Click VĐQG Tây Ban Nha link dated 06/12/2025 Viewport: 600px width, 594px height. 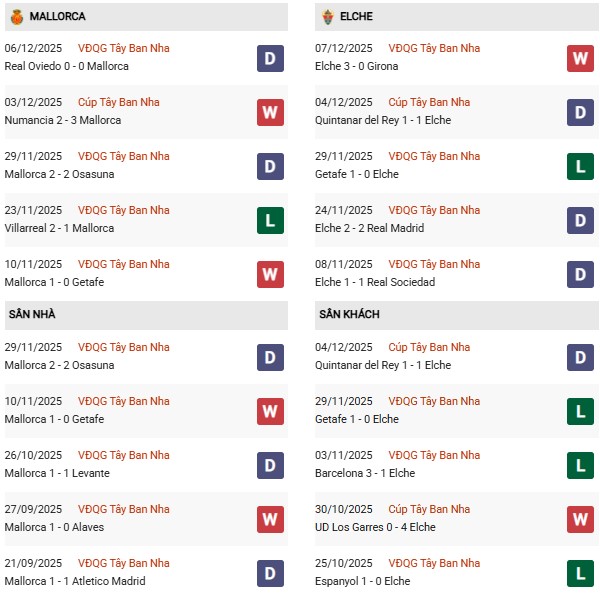click(x=123, y=48)
